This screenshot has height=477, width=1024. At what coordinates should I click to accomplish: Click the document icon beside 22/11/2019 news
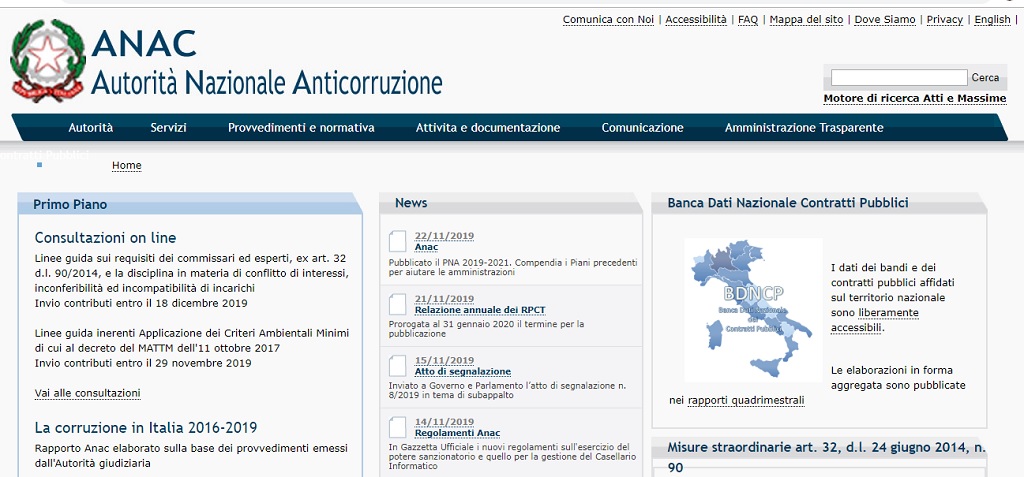[397, 241]
